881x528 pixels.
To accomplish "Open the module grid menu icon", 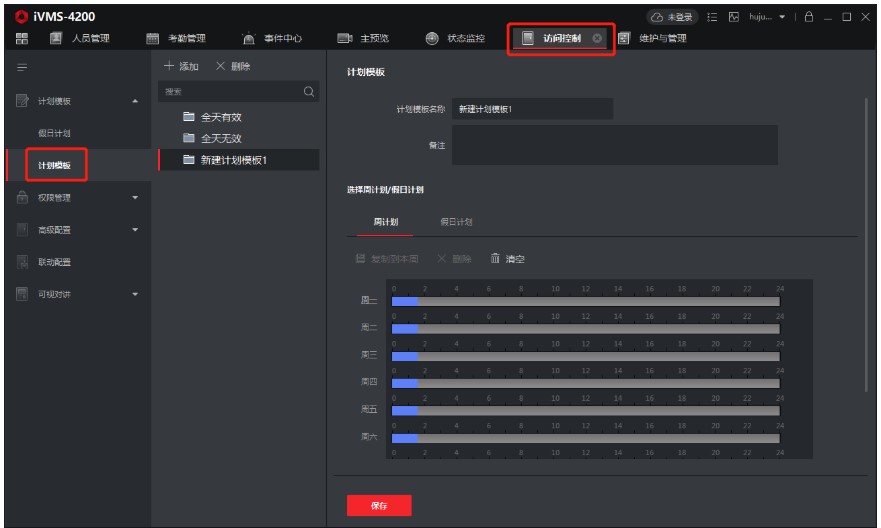I will point(21,38).
